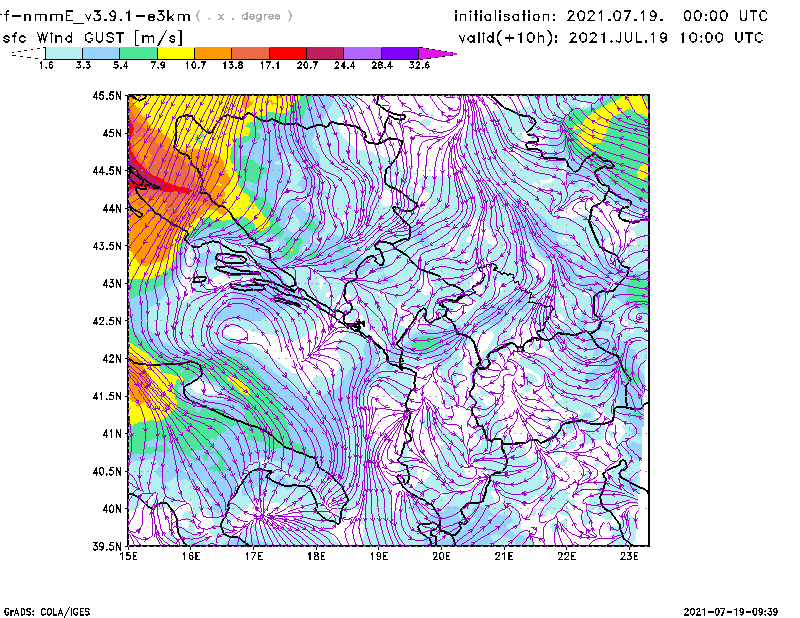Click the 44.5N latitude label
The width and height of the screenshot is (800, 618).
[107, 171]
